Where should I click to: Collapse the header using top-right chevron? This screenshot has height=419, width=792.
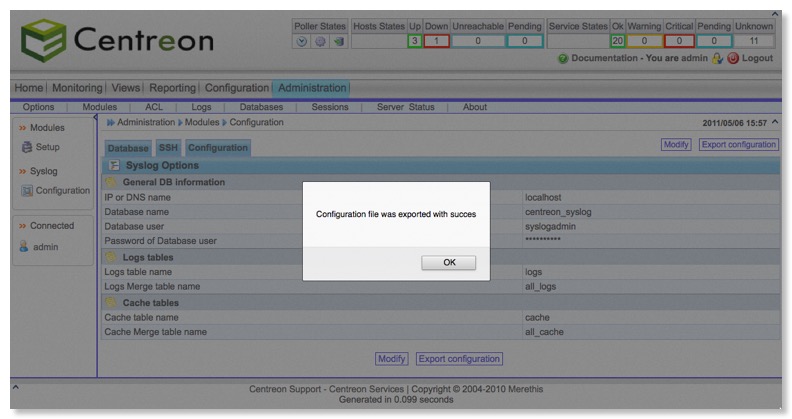point(775,14)
